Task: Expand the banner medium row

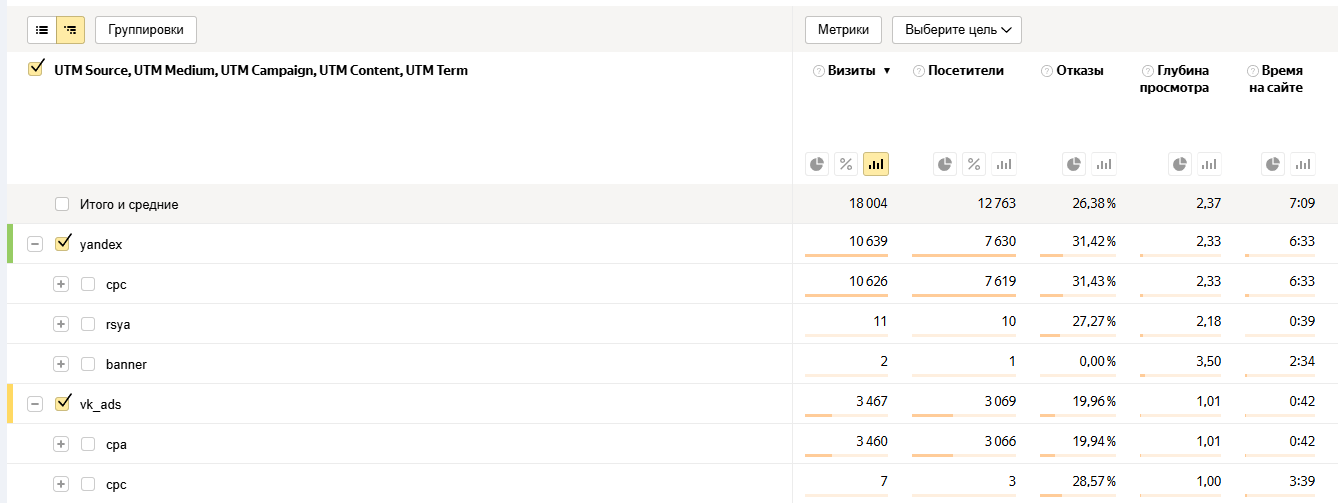Action: (61, 364)
